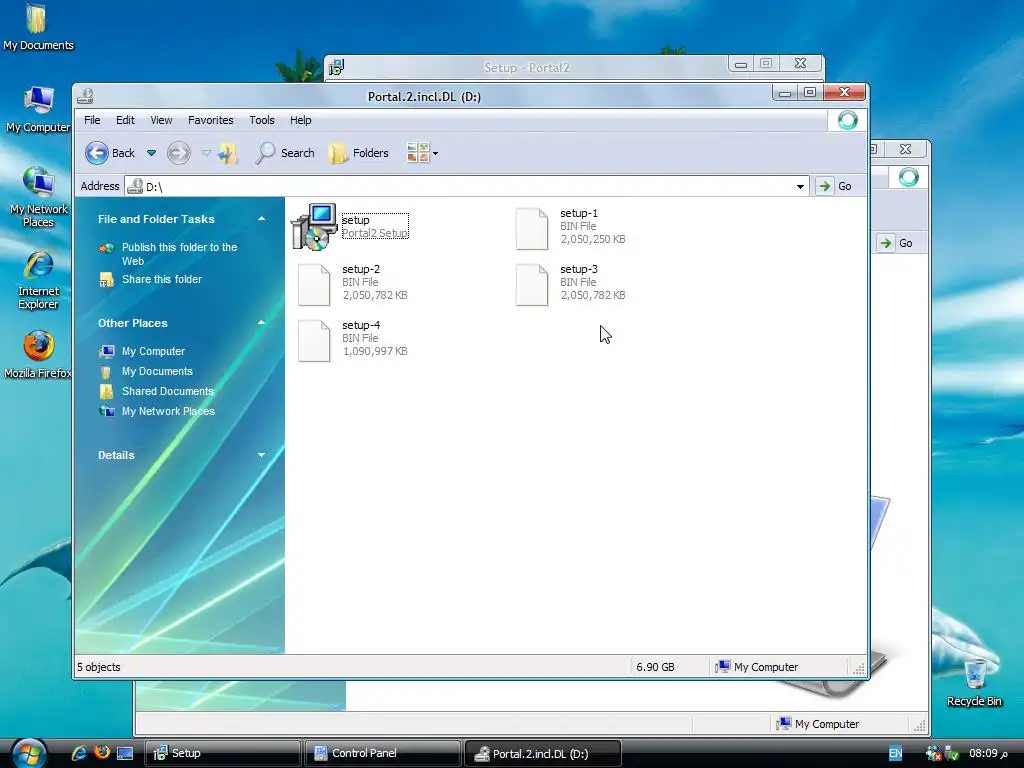The image size is (1024, 768).
Task: Toggle the Folders pane
Action: point(359,153)
